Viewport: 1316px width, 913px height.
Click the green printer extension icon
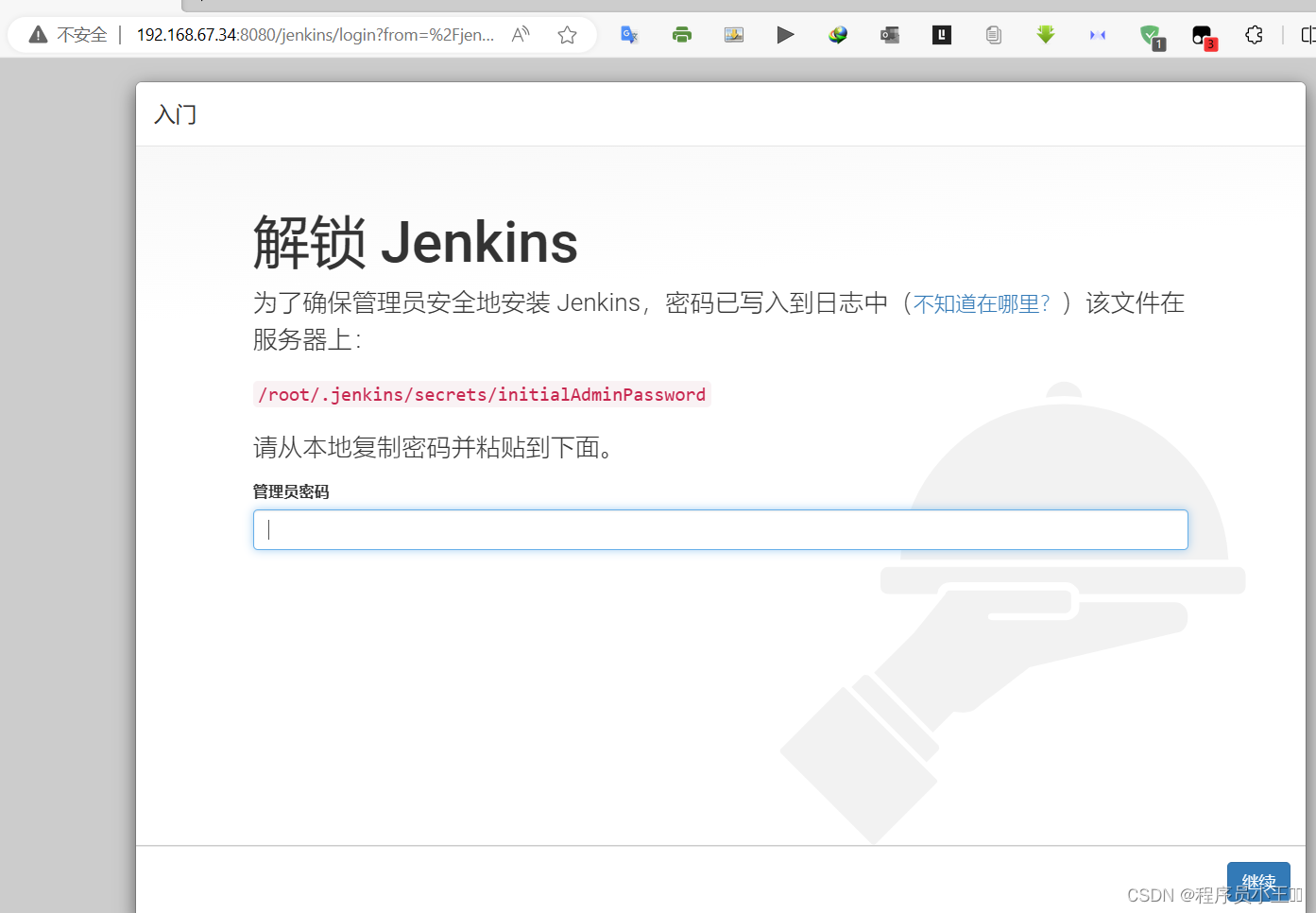[682, 35]
